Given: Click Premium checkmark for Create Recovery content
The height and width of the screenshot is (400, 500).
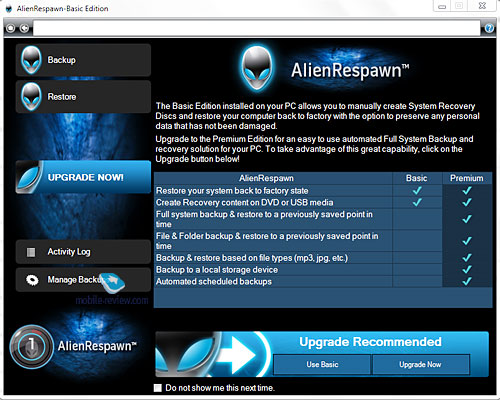Looking at the screenshot, I should click(x=467, y=202).
